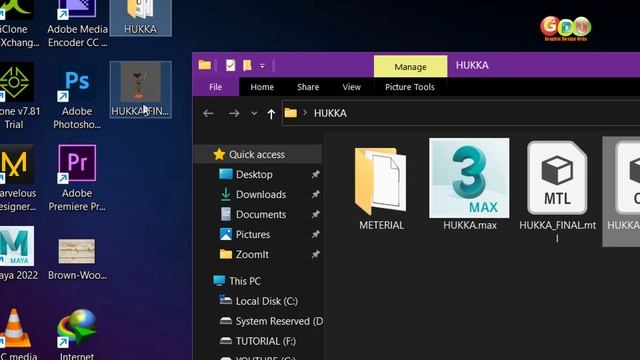The image size is (640, 360).
Task: Select the METERIAL folder
Action: (x=381, y=189)
